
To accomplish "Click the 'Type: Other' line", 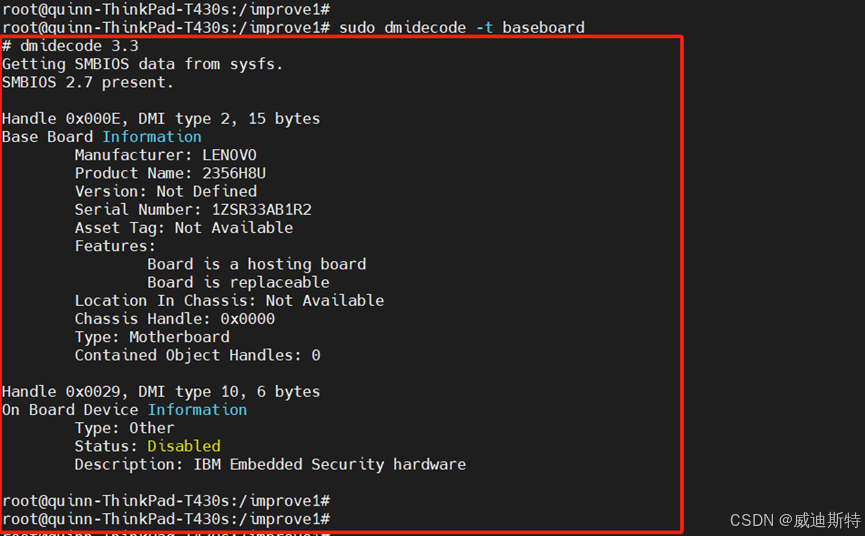I will click(x=125, y=428).
